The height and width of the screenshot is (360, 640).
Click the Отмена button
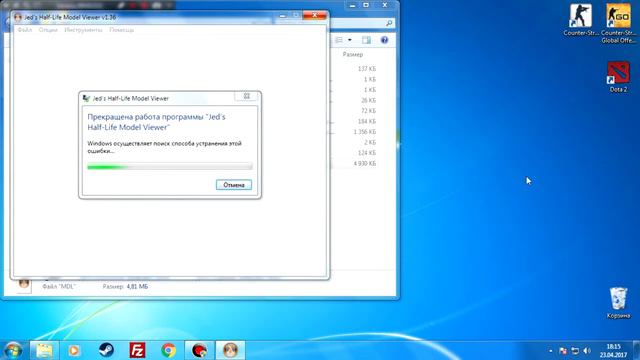click(234, 185)
